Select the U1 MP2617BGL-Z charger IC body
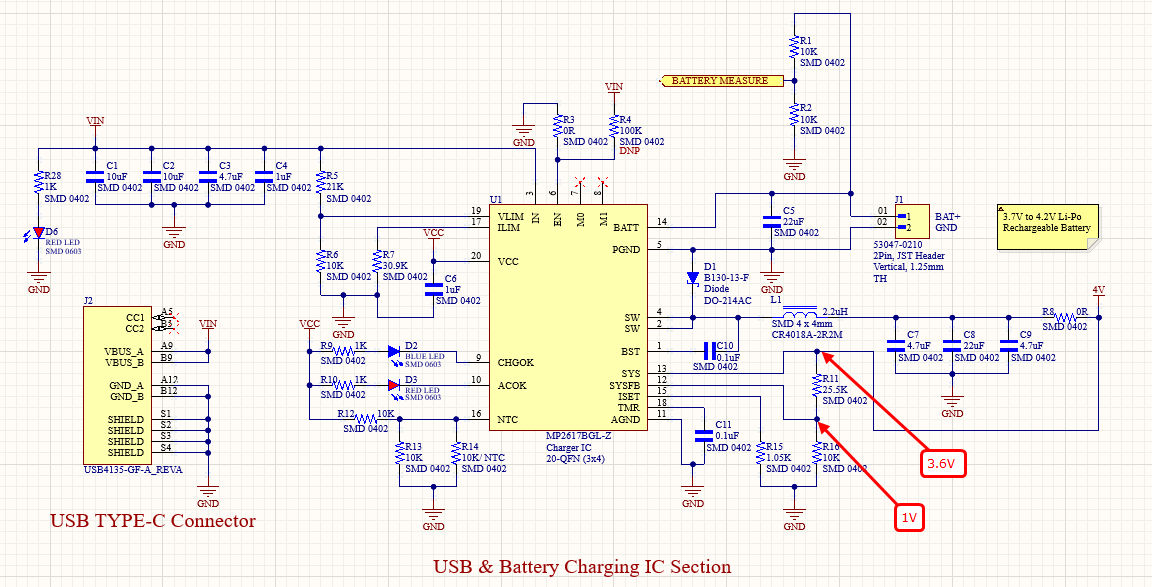This screenshot has height=587, width=1152. [568, 319]
